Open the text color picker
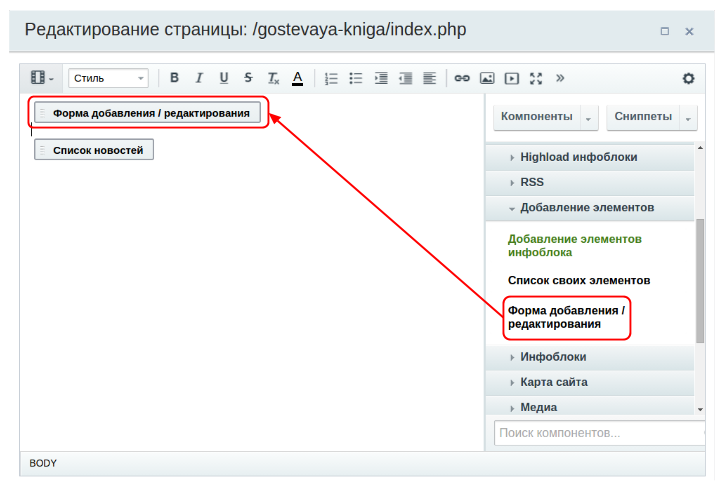Viewport: 721px width, 488px height. coord(297,78)
